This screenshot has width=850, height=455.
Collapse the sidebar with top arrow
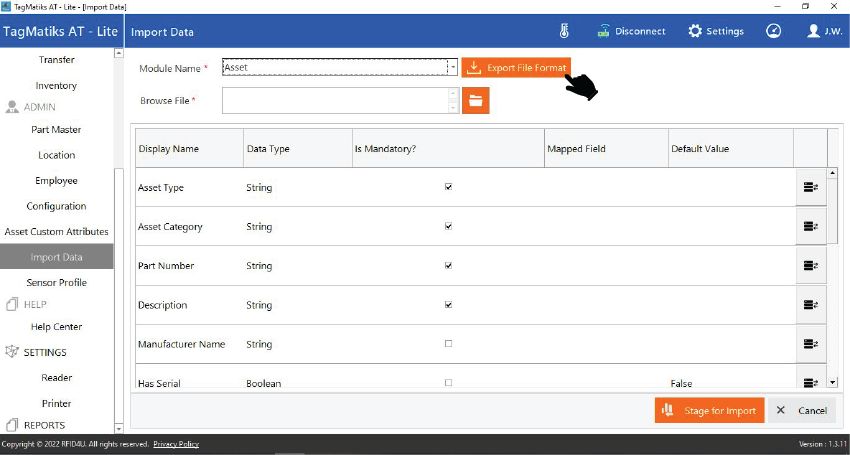click(120, 53)
